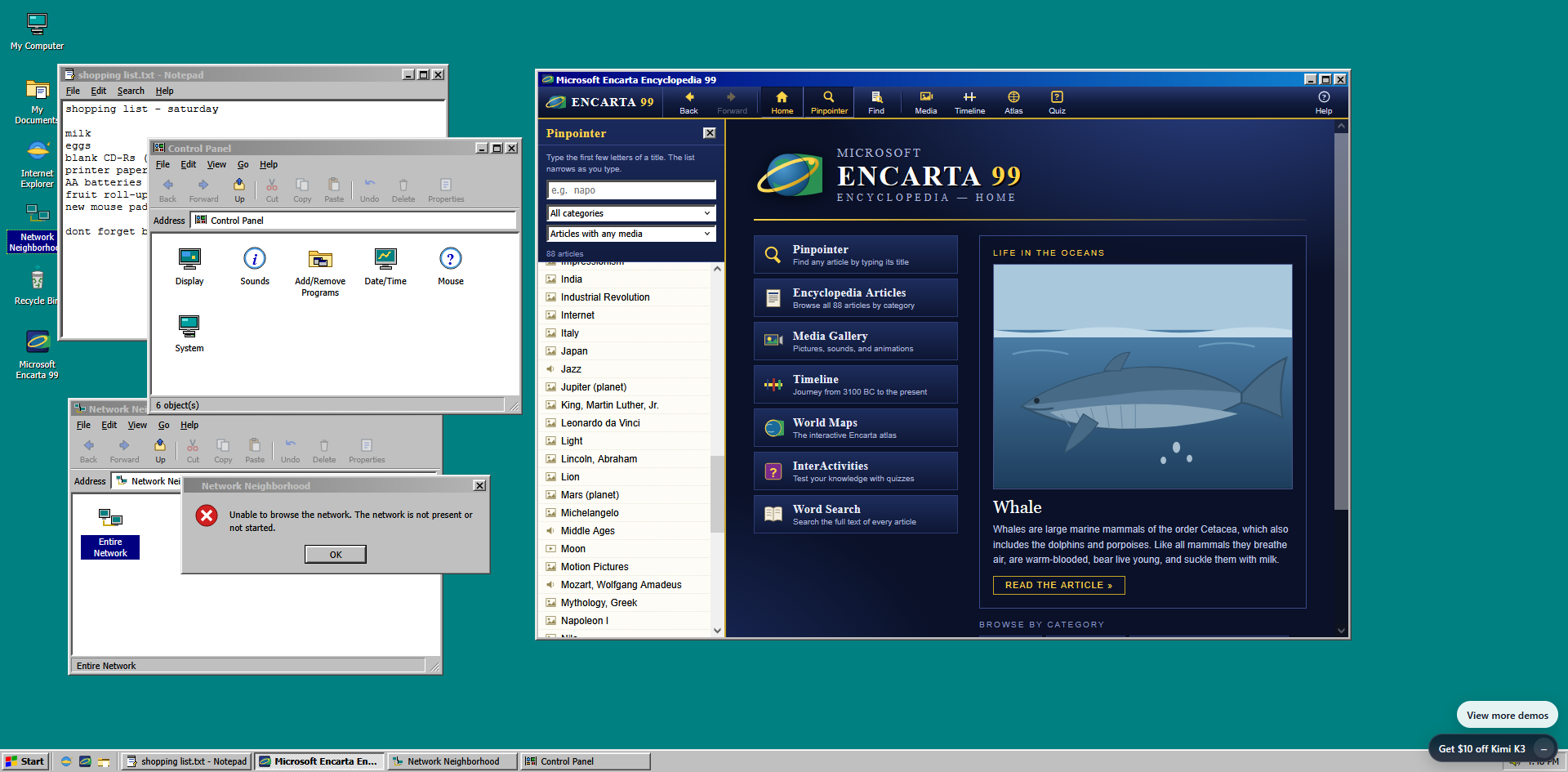The width and height of the screenshot is (1568, 772).
Task: Open the Atlas in Encarta toolbar
Action: click(x=1013, y=103)
